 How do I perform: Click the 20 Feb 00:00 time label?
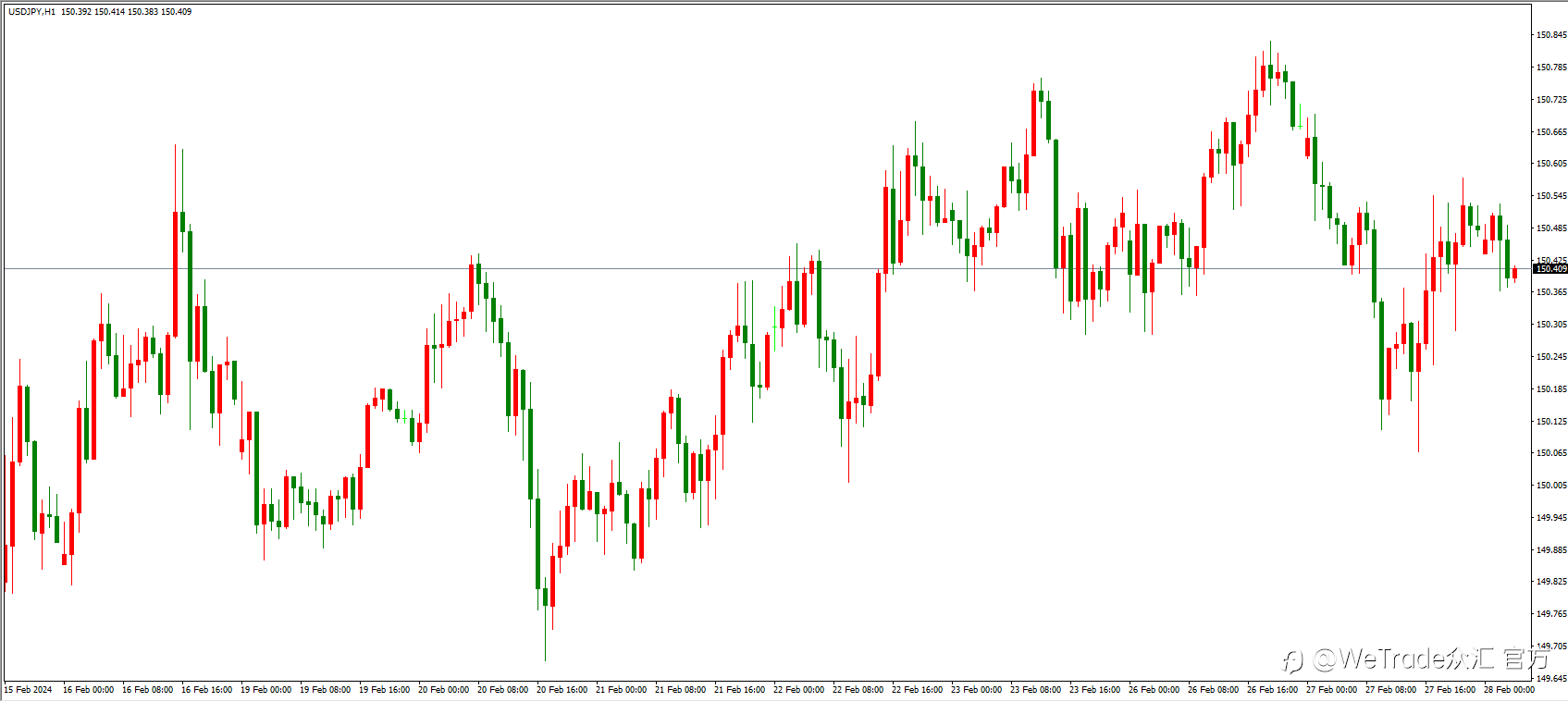[x=444, y=690]
